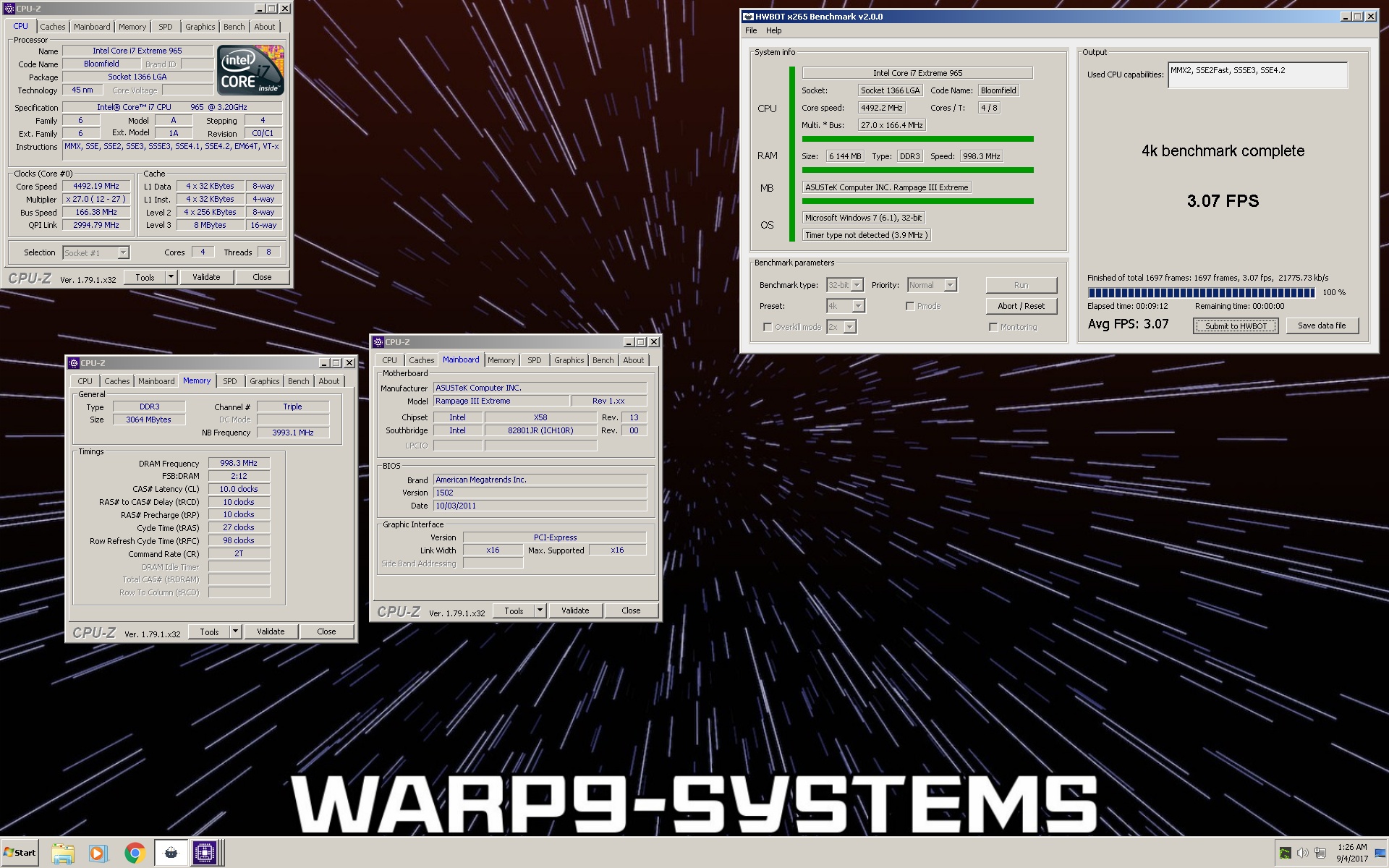1389x868 pixels.
Task: Open the File menu in HWBOT
Action: (751, 30)
